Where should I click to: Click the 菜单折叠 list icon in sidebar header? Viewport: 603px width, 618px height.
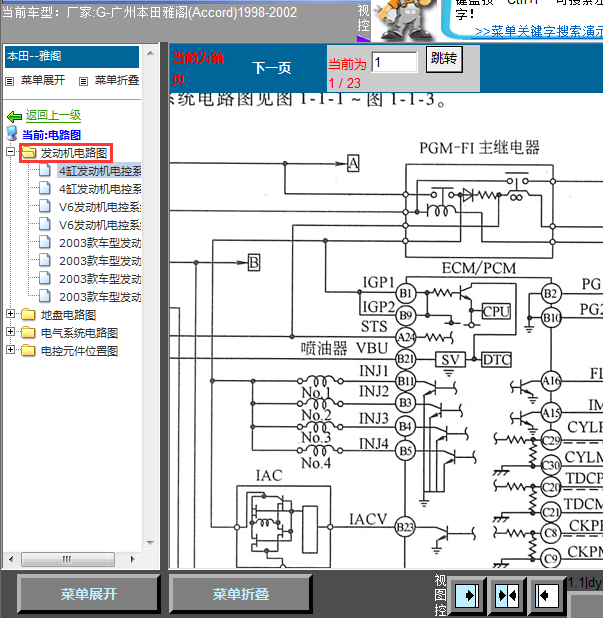tap(83, 81)
